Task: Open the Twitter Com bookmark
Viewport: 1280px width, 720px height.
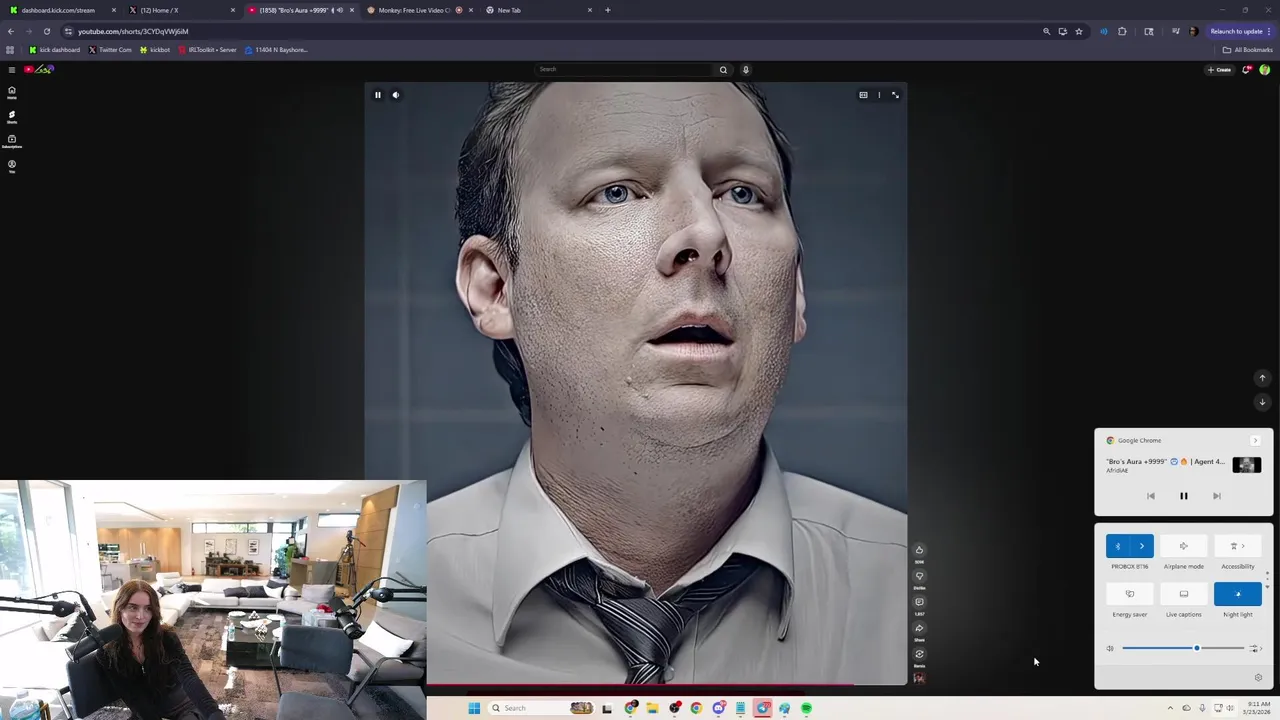Action: point(110,50)
